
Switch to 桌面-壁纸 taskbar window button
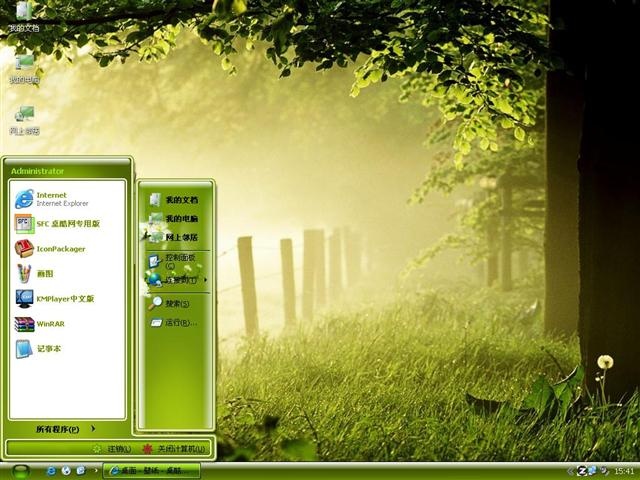pos(151,471)
